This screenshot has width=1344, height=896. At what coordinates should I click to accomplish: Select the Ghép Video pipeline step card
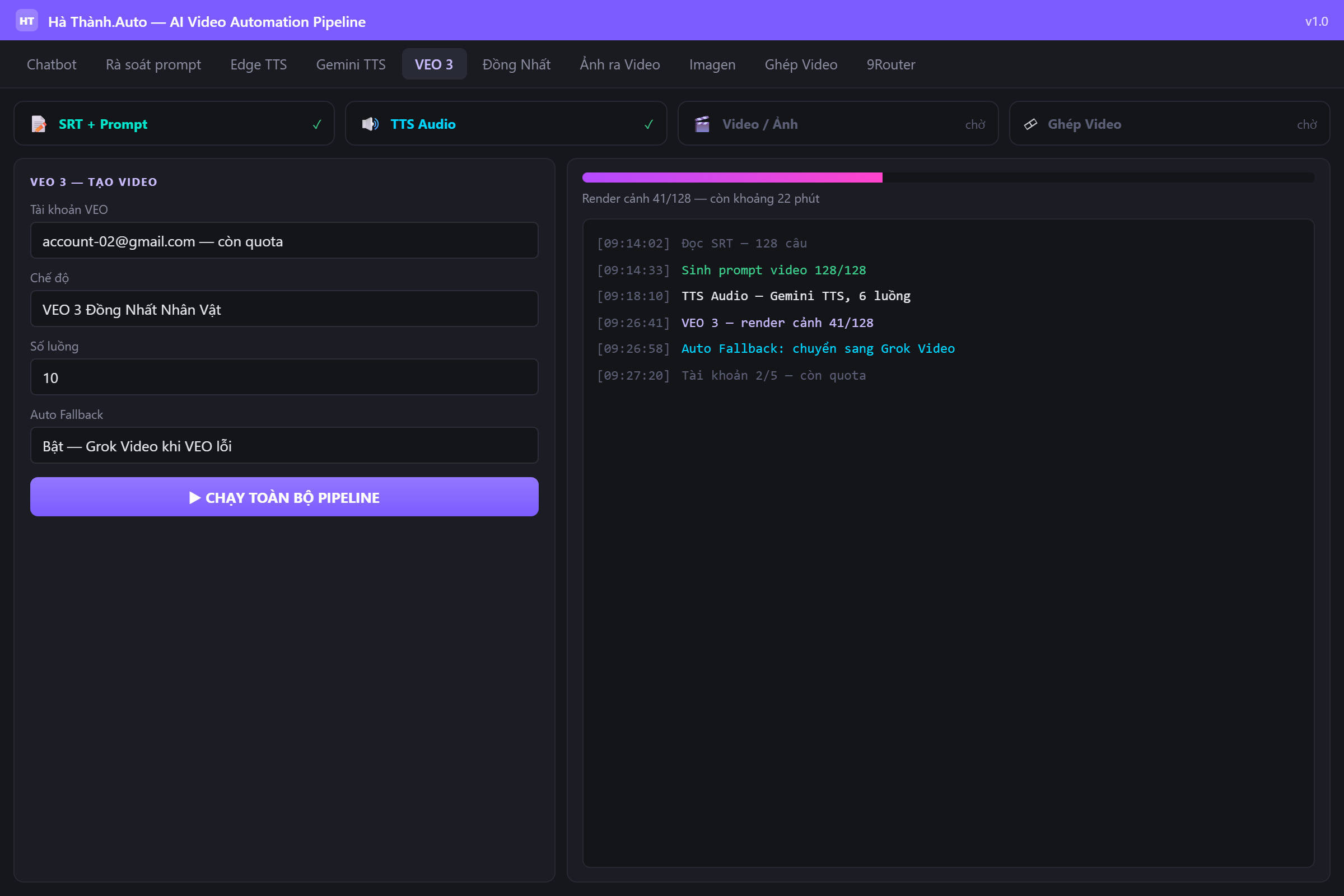(1169, 123)
